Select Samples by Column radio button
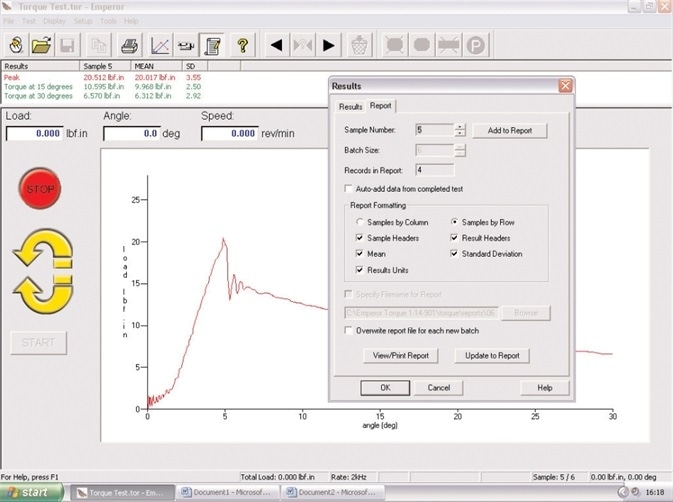Screen dimensions: 673x502 (x=360, y=221)
